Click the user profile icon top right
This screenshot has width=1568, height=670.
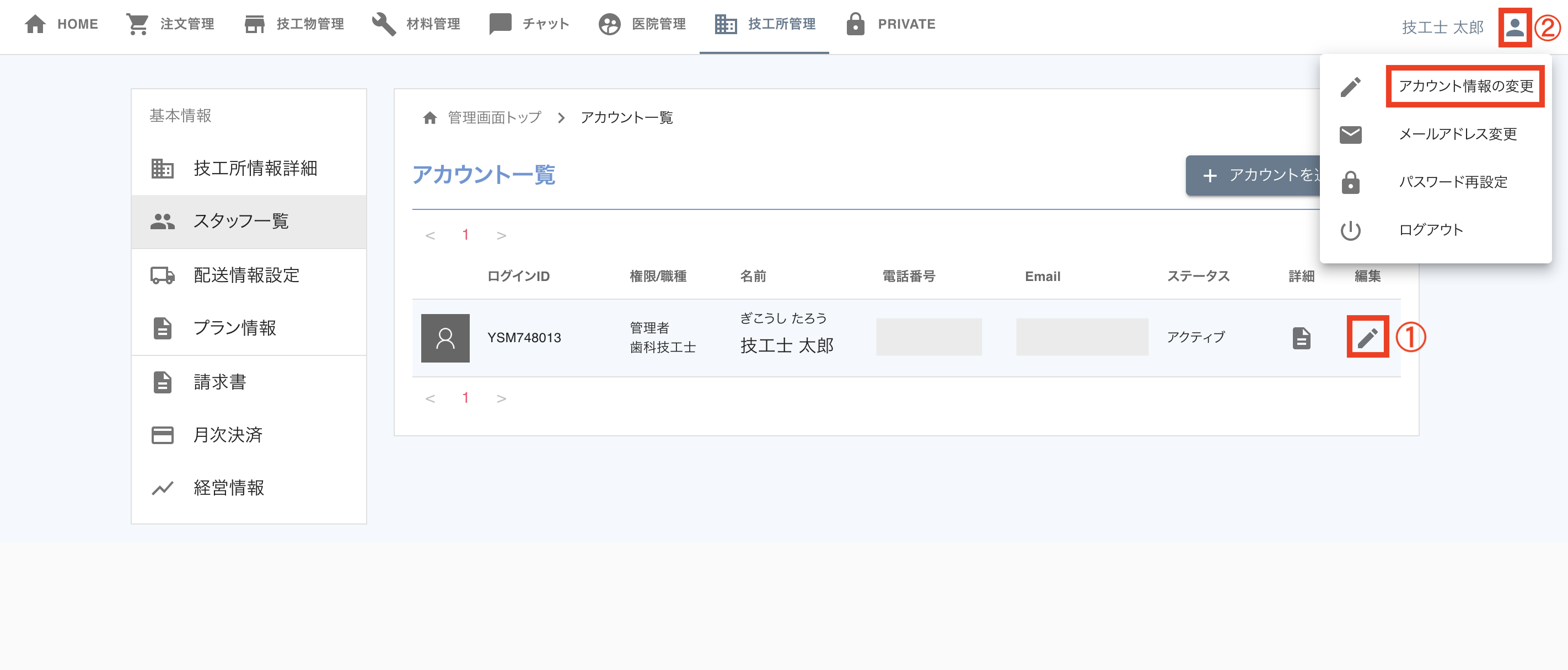tap(1514, 28)
